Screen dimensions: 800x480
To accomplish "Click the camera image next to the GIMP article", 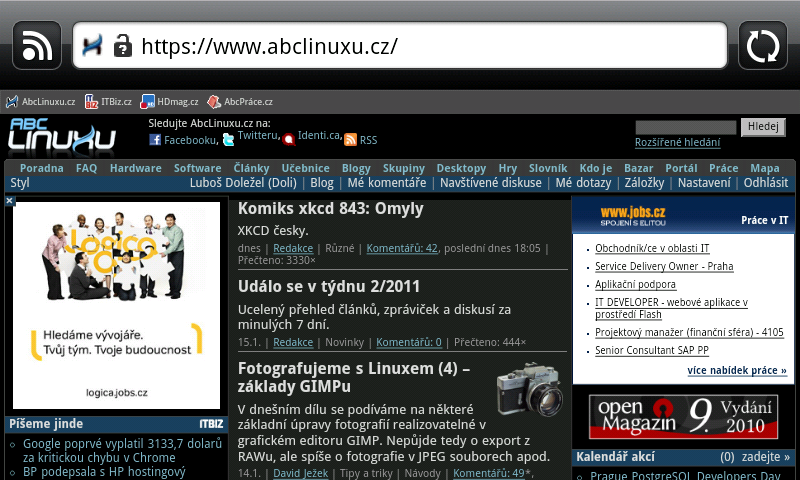I will pos(530,389).
